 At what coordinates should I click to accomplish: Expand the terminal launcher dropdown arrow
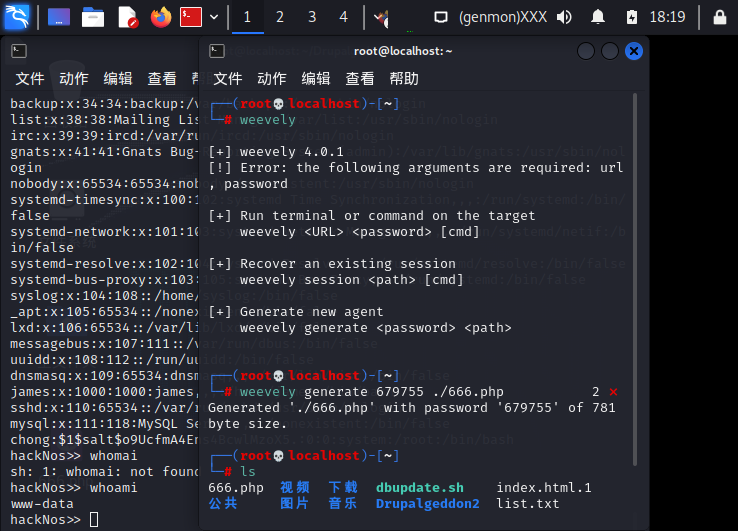tap(214, 17)
